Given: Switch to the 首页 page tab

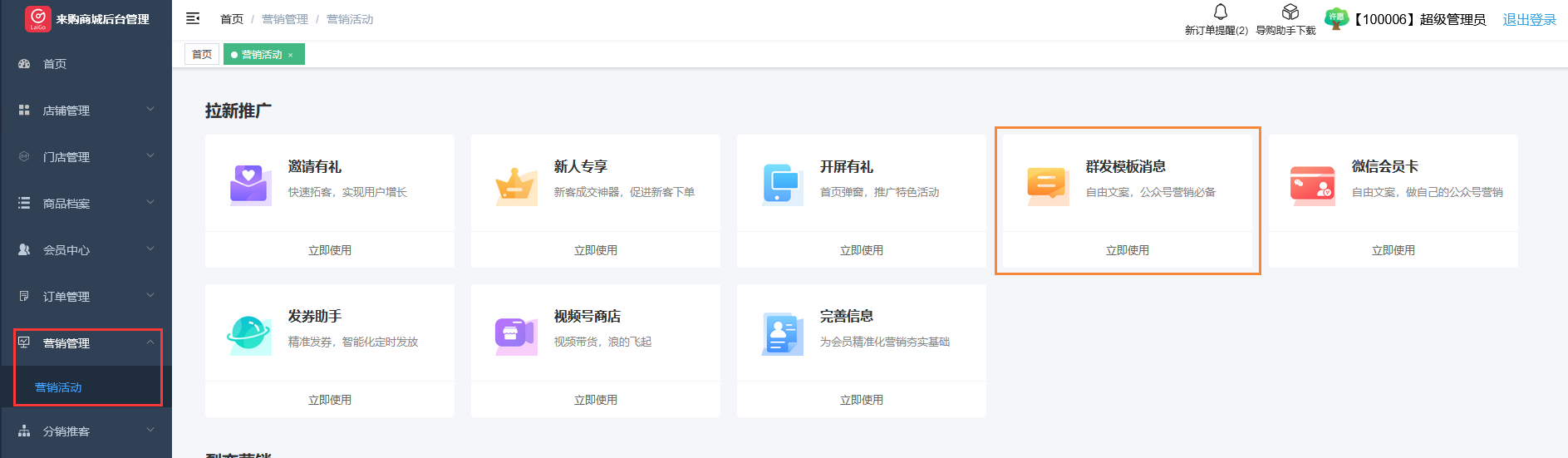Looking at the screenshot, I should tap(202, 55).
